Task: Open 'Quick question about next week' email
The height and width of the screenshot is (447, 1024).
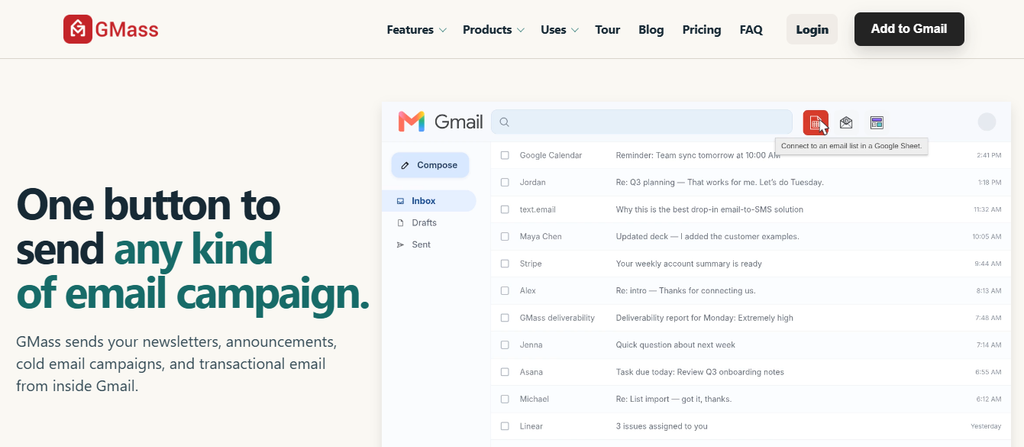Action: (x=675, y=345)
